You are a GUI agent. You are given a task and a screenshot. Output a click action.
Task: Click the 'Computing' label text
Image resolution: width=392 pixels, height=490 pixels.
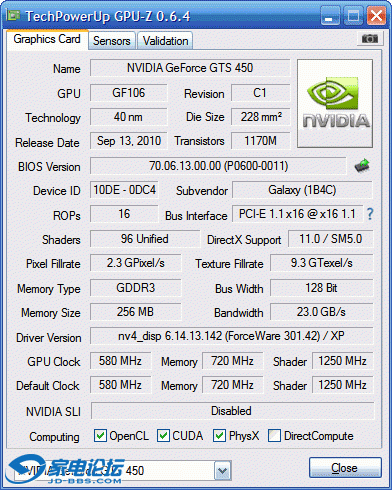54,437
